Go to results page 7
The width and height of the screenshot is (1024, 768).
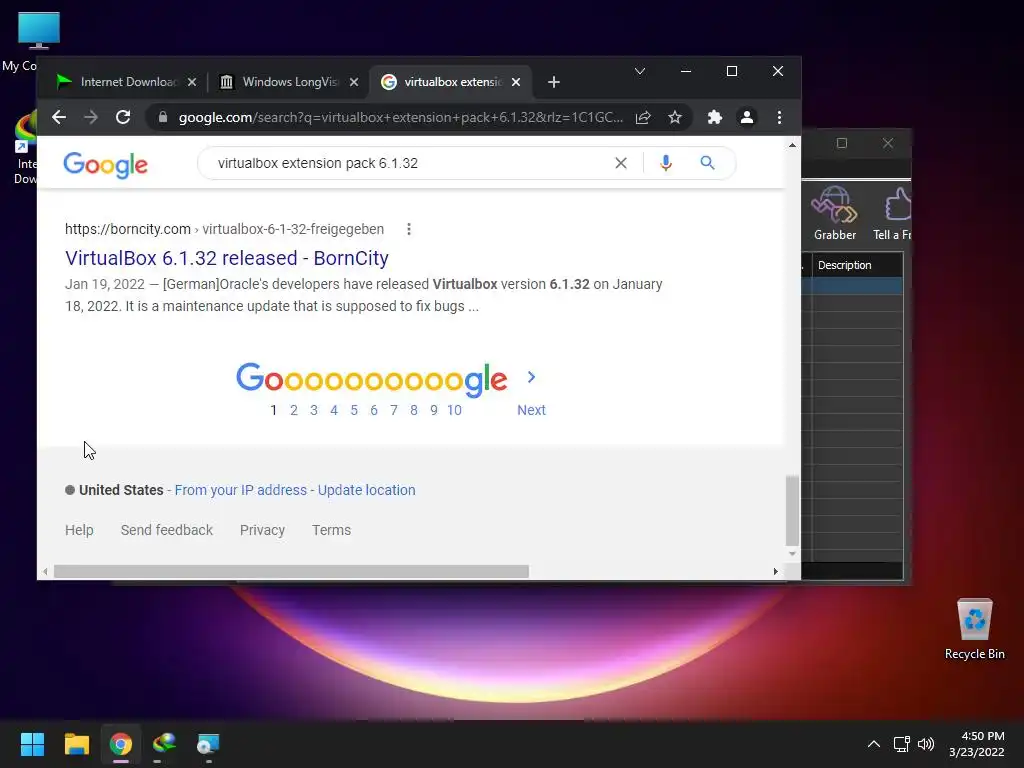pos(394,410)
